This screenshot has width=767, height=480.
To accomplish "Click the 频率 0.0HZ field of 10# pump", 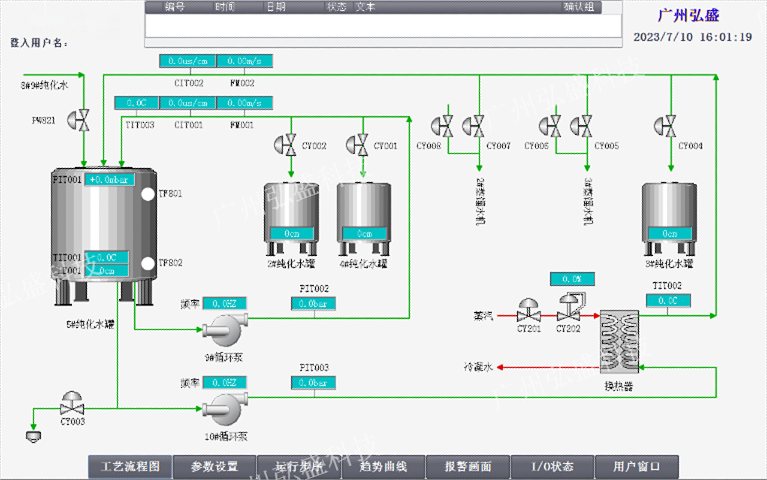I will [x=225, y=383].
